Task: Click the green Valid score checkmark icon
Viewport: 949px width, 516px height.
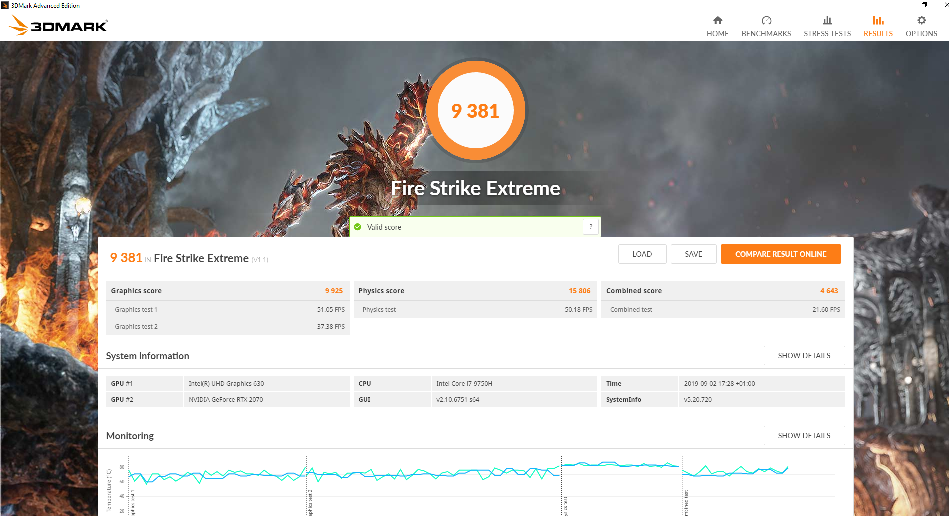Action: pyautogui.click(x=358, y=227)
